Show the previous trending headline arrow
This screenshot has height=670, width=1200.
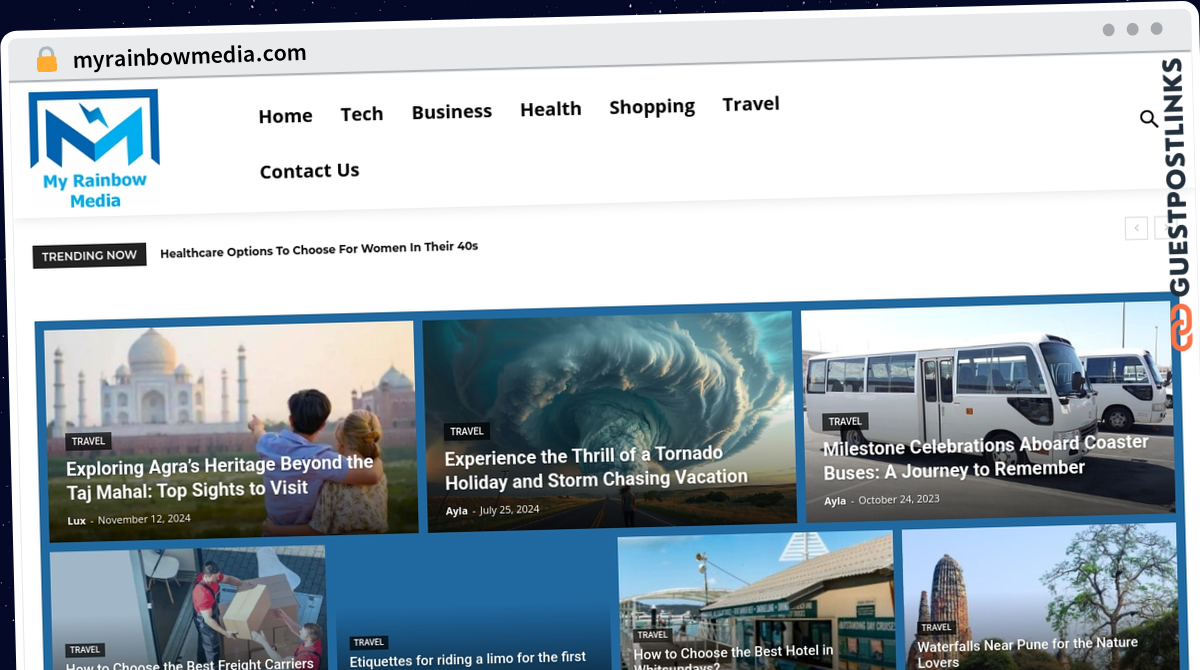coord(1136,228)
